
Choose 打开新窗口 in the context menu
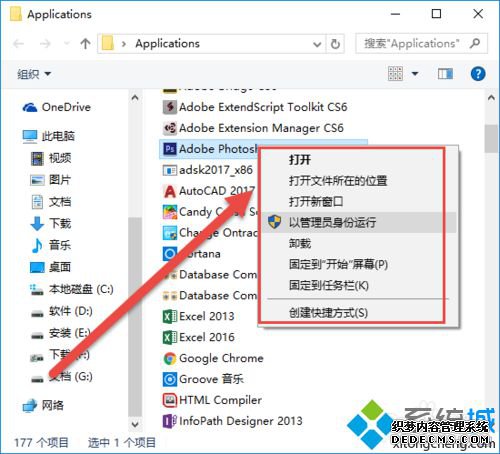[x=316, y=202]
